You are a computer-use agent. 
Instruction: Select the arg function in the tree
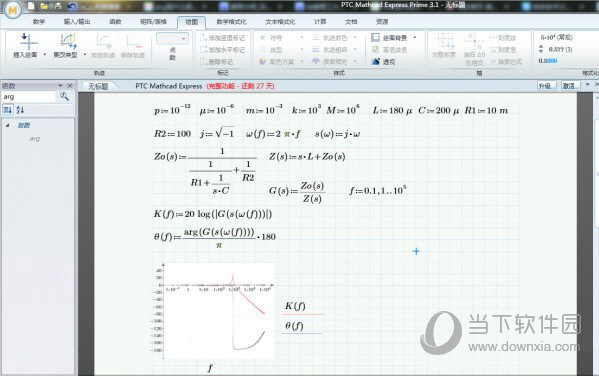[x=35, y=139]
